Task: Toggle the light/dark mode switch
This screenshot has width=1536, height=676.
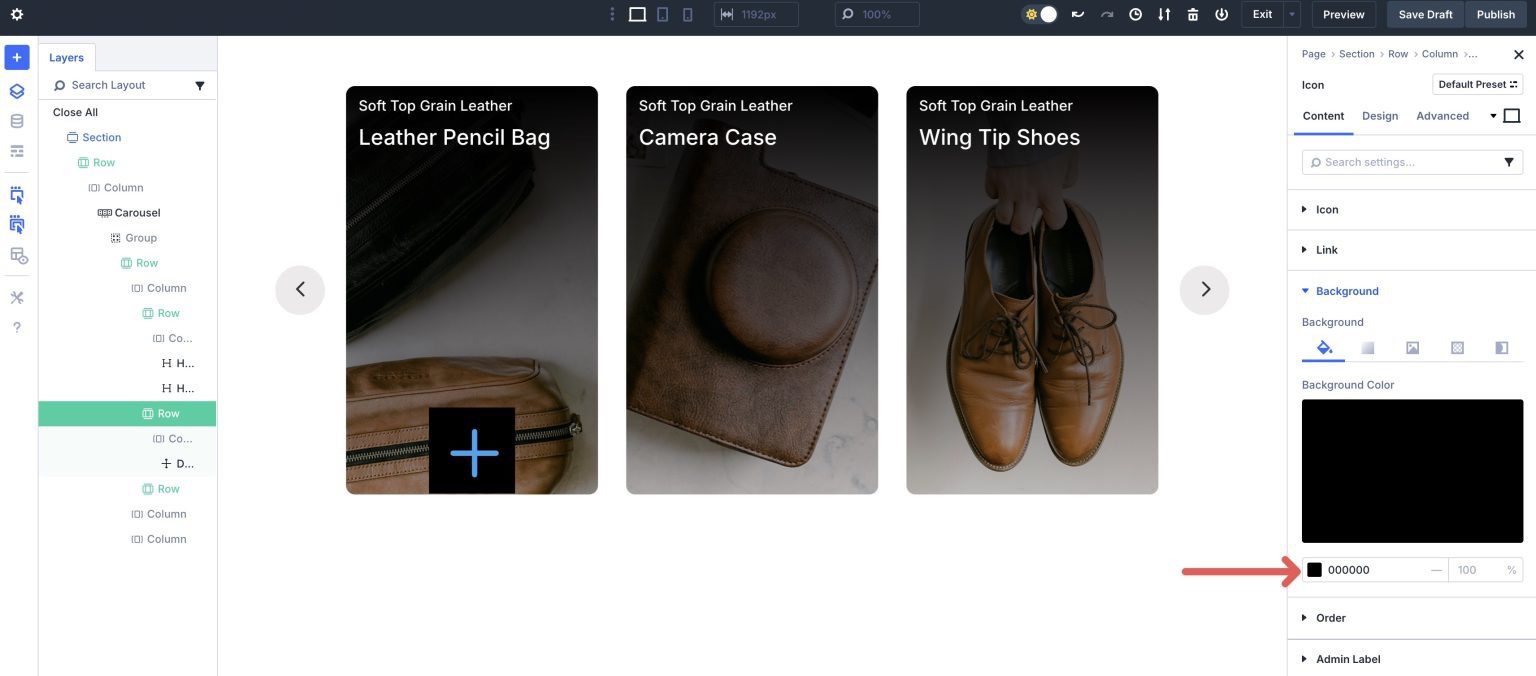Action: 1039,14
